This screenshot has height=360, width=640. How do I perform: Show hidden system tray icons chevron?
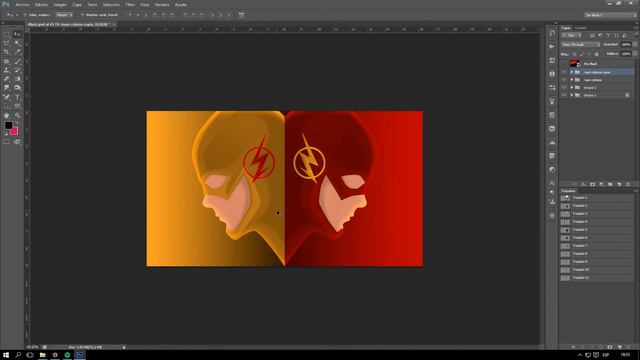tap(580, 355)
